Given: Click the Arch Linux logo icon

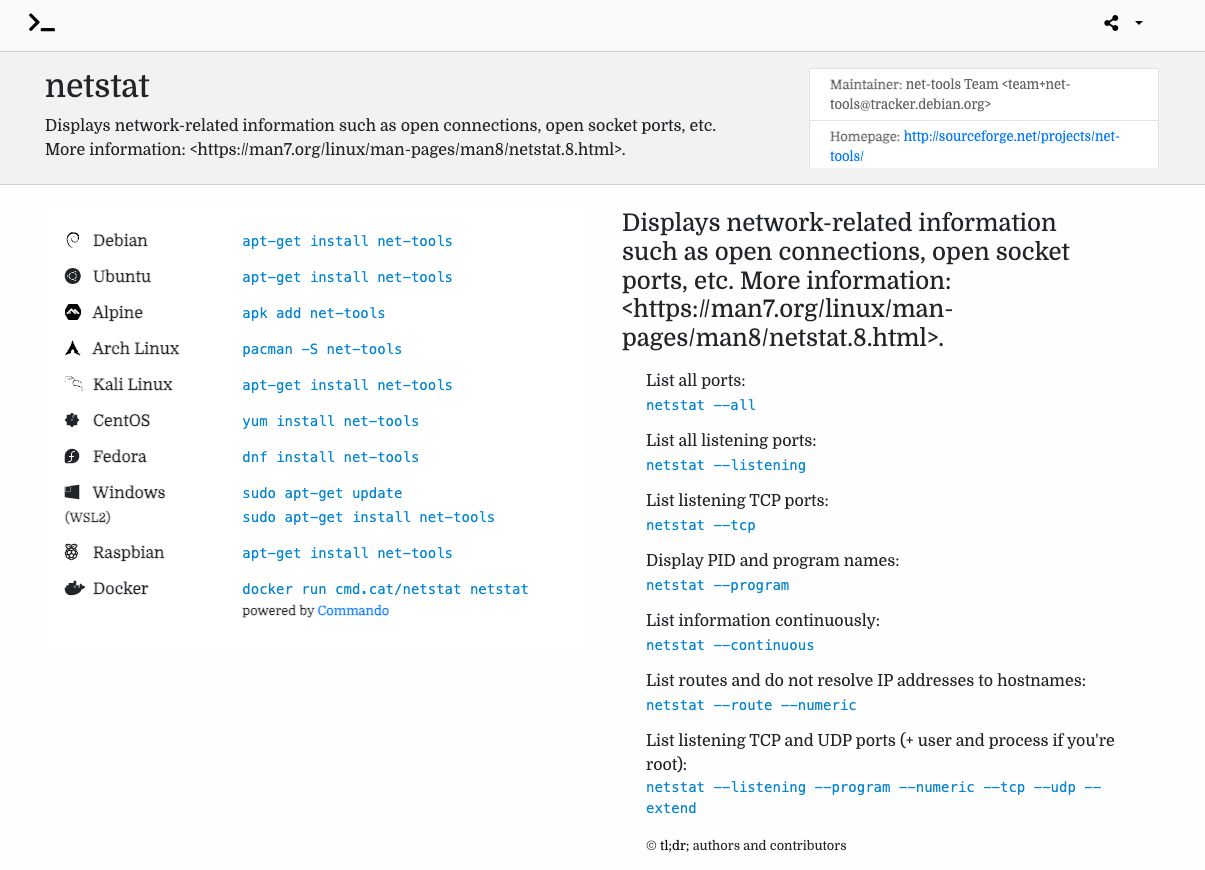Looking at the screenshot, I should [x=72, y=348].
